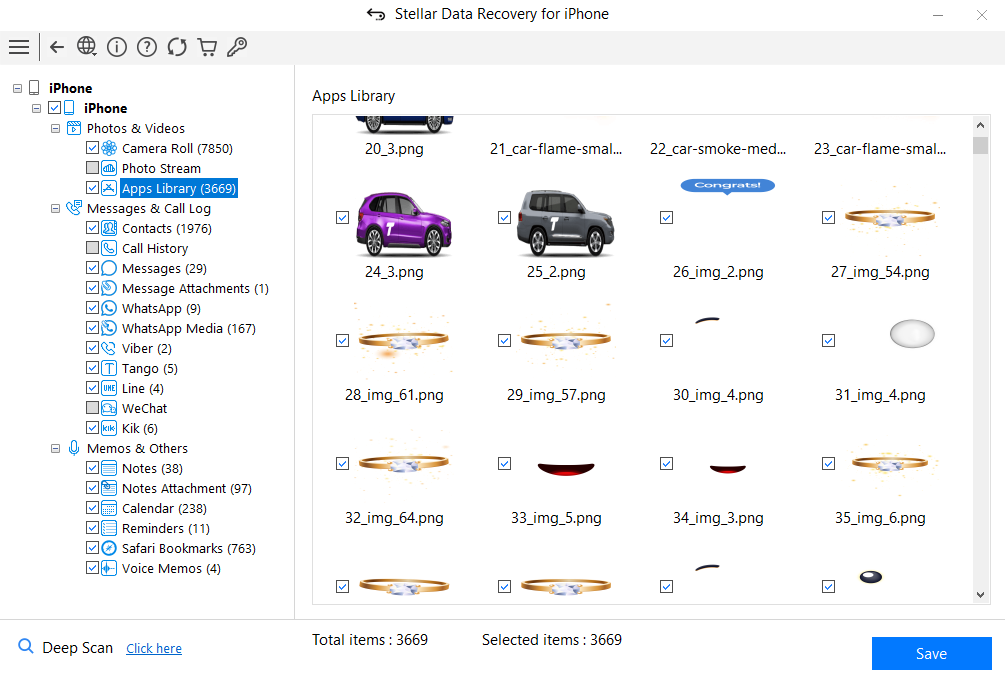Screen dimensions: 1005x686
Task: Open help with the question mark icon
Action: [x=147, y=47]
